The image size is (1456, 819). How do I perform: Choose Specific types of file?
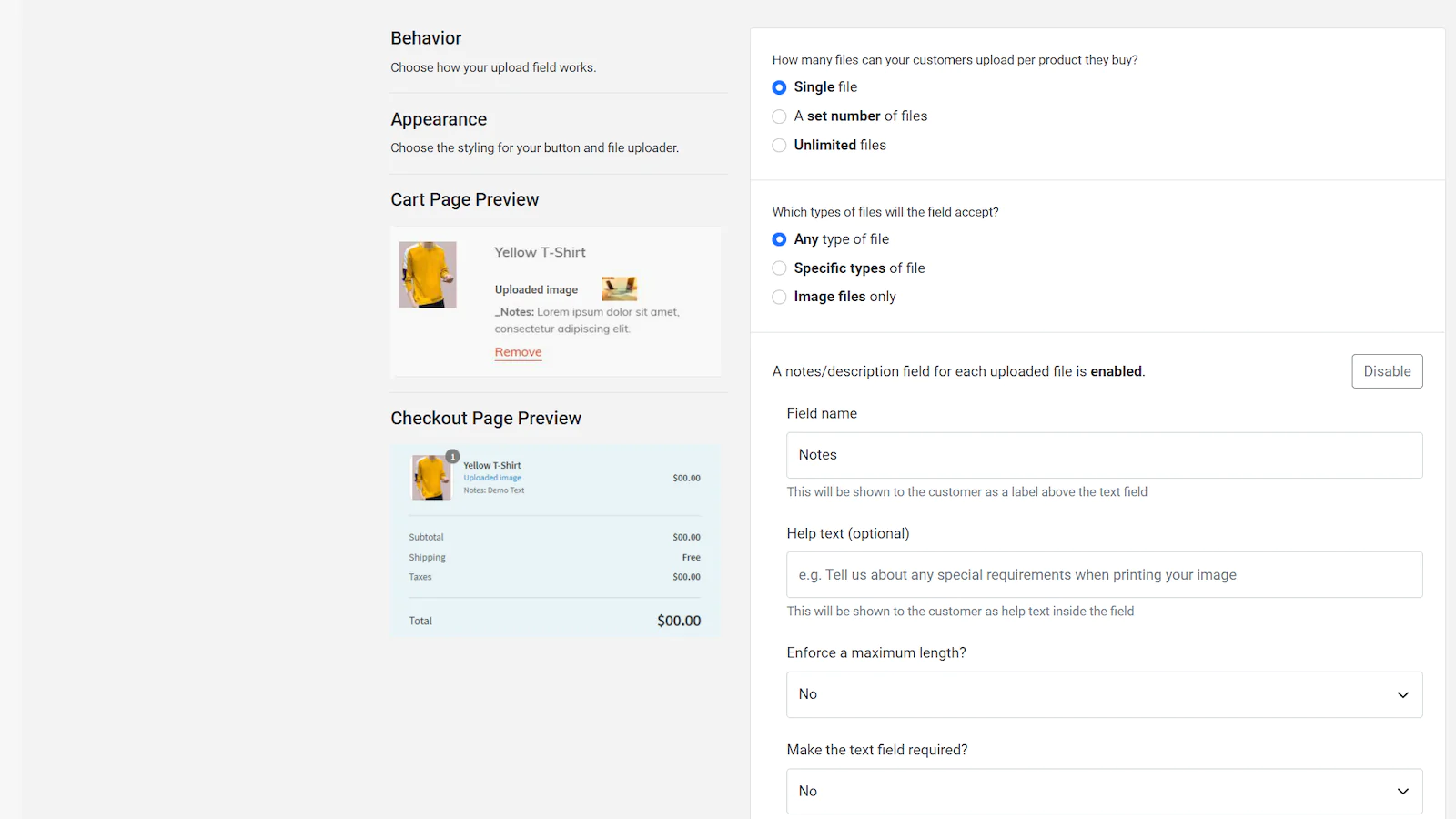779,268
